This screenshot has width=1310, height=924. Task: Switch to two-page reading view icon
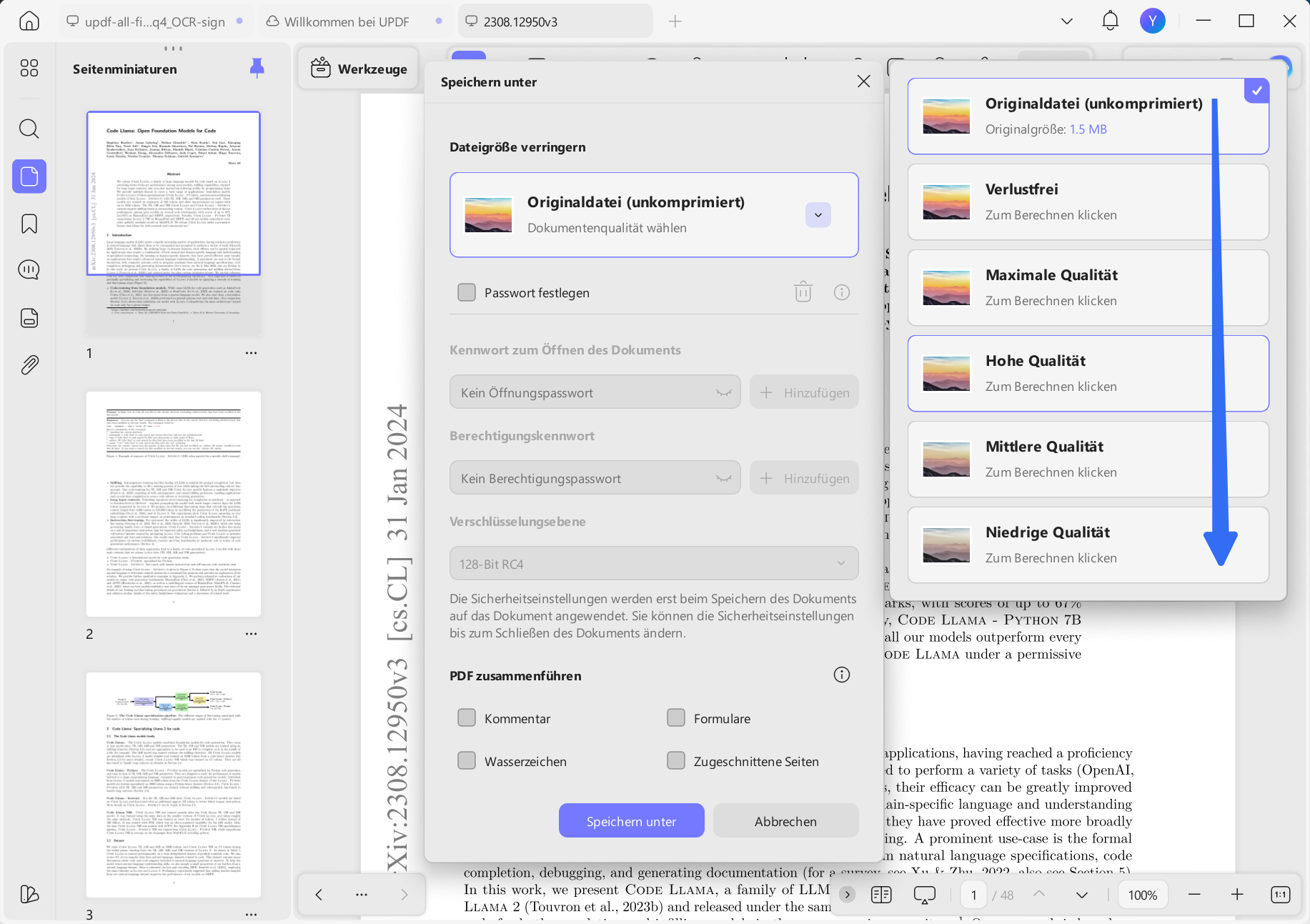881,895
